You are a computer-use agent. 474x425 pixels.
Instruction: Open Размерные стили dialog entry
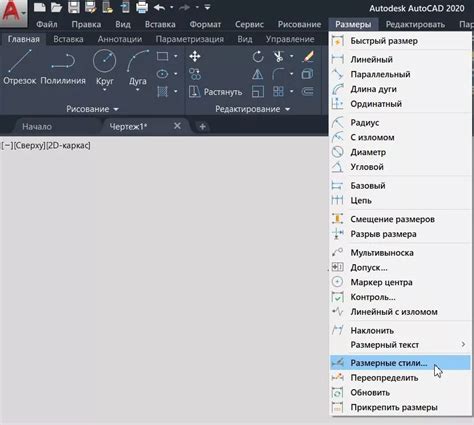pyautogui.click(x=400, y=363)
